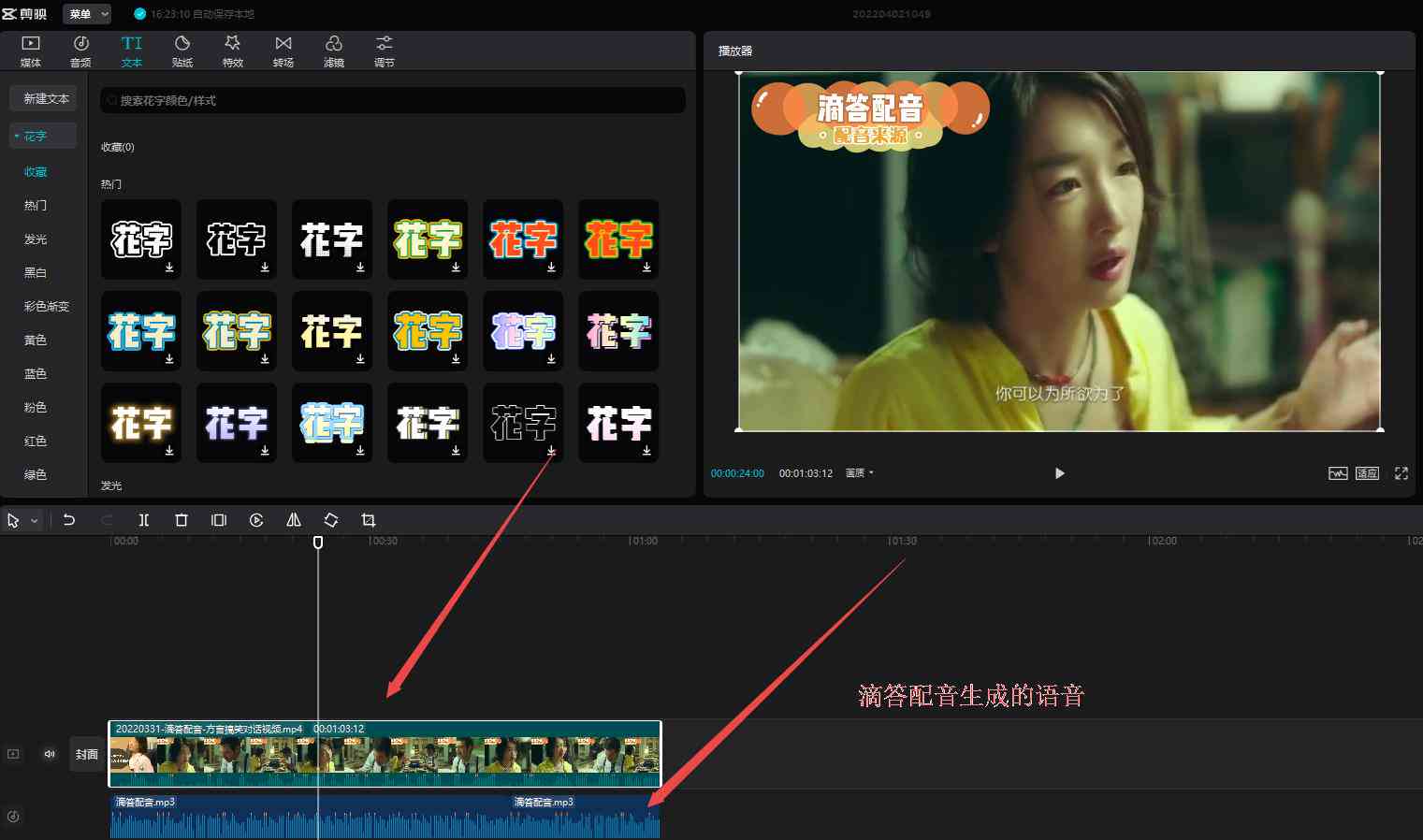
Task: Click the video track icon beside the mute icon
Action: tap(13, 754)
